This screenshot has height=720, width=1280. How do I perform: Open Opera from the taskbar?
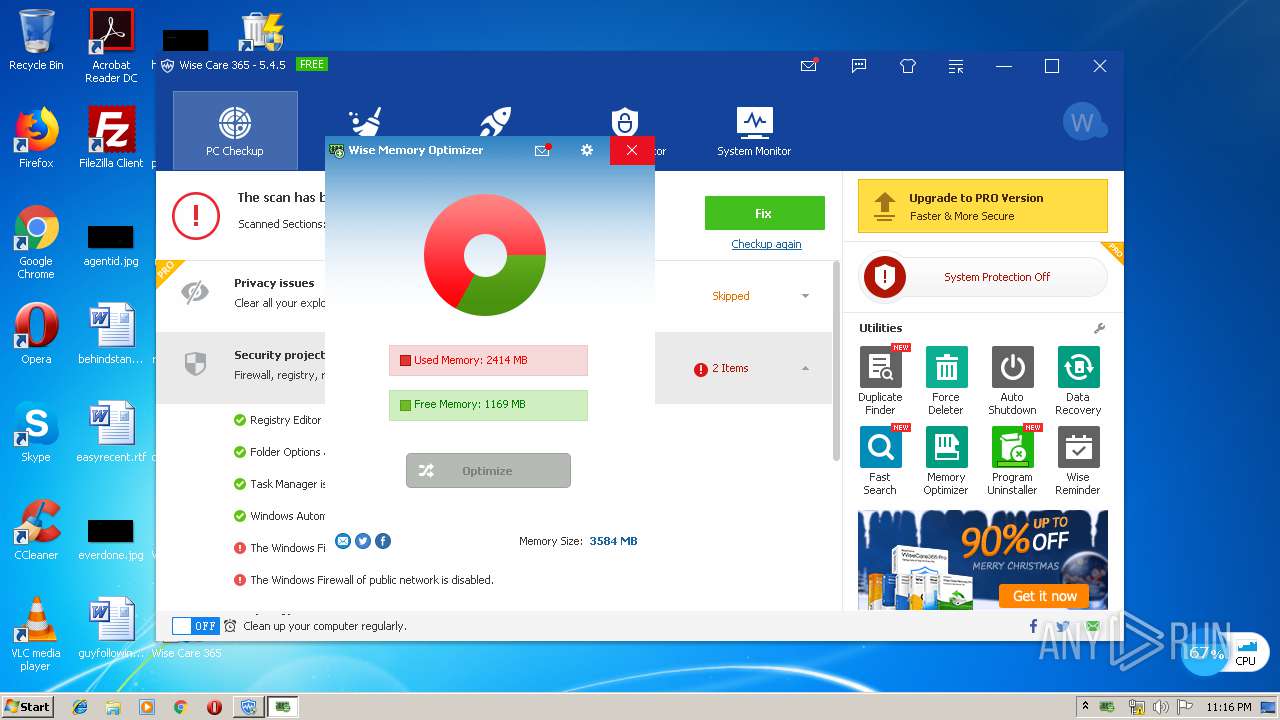point(214,707)
